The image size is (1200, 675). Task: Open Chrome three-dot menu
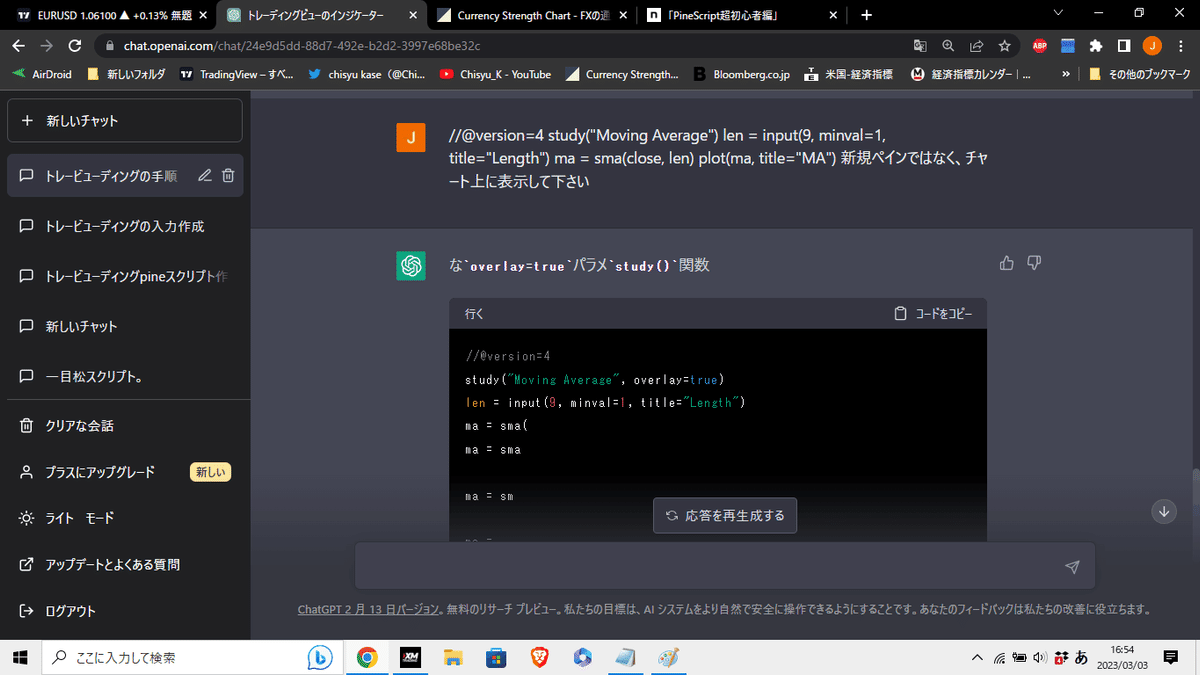point(1181,46)
